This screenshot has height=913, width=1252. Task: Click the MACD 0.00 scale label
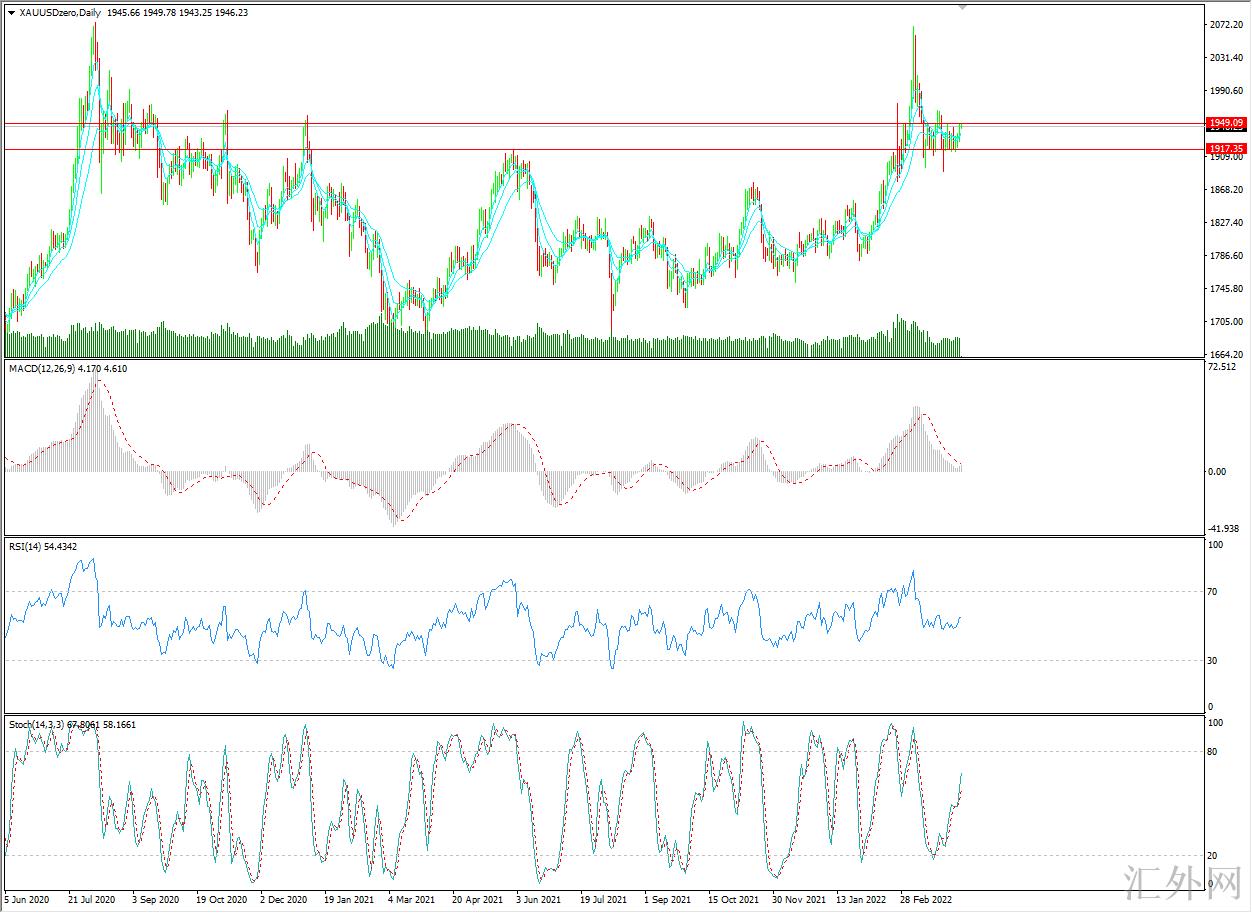click(1217, 472)
